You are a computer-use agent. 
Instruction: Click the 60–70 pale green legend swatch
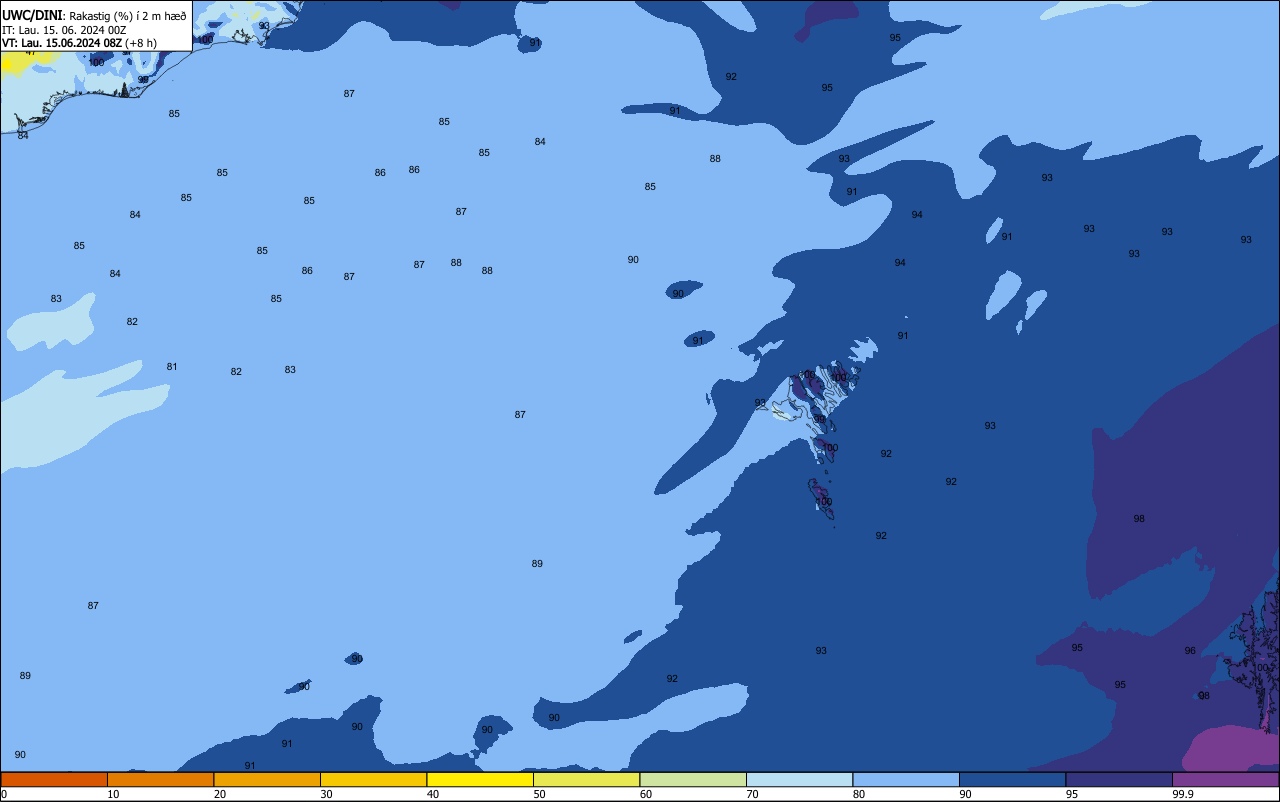click(x=693, y=779)
